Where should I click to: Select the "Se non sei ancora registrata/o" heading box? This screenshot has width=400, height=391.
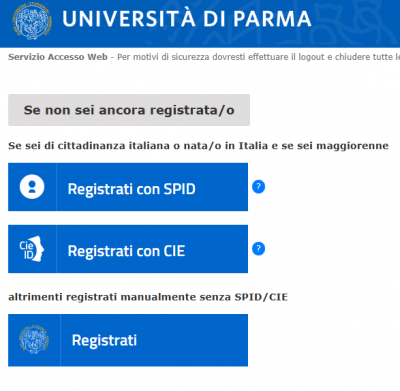click(129, 110)
